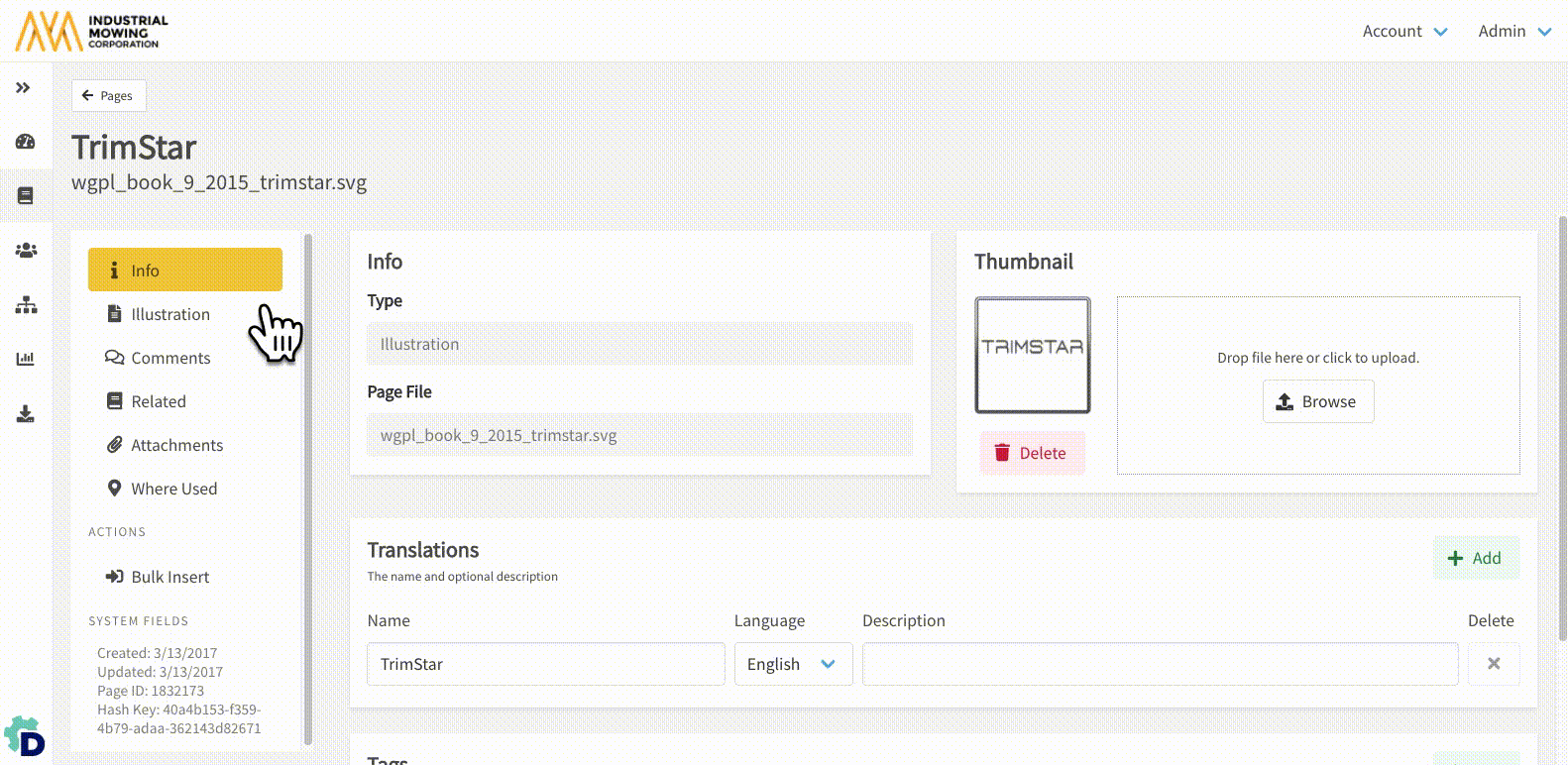
Task: Open the book catalog icon in sidebar
Action: (26, 195)
